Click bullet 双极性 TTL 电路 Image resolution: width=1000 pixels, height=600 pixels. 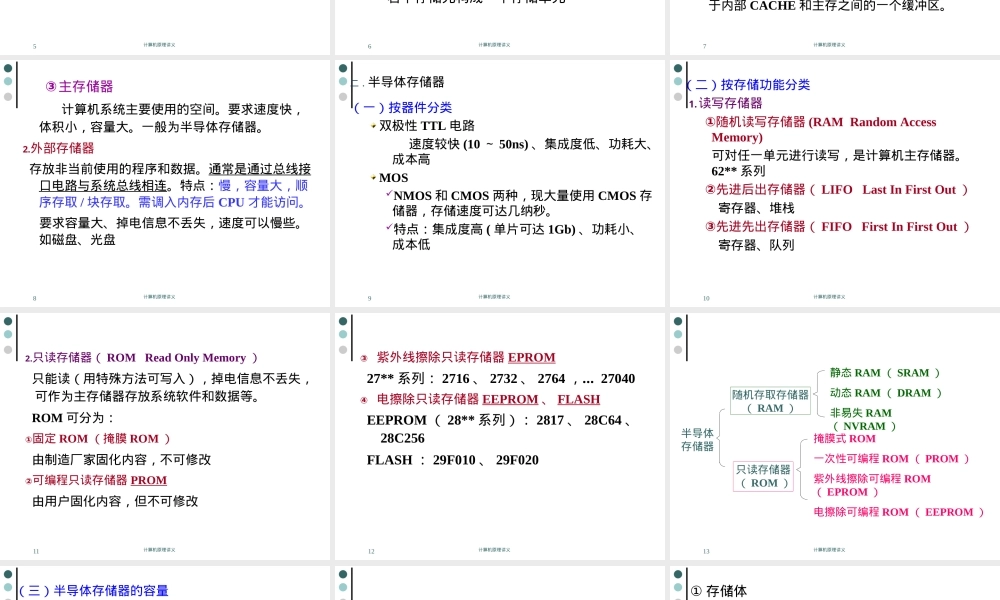pos(427,126)
